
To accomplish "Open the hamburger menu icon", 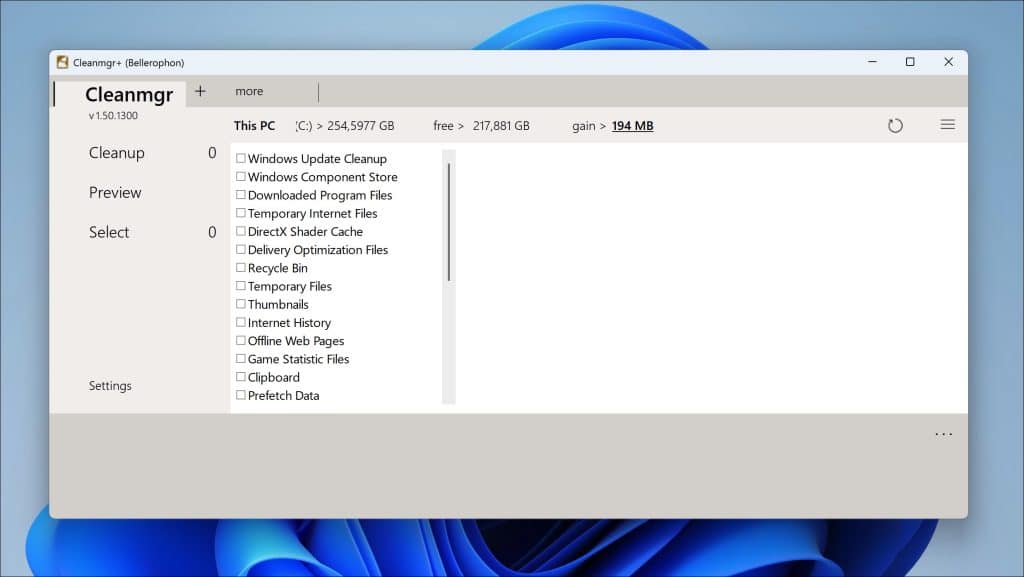I will pos(947,125).
